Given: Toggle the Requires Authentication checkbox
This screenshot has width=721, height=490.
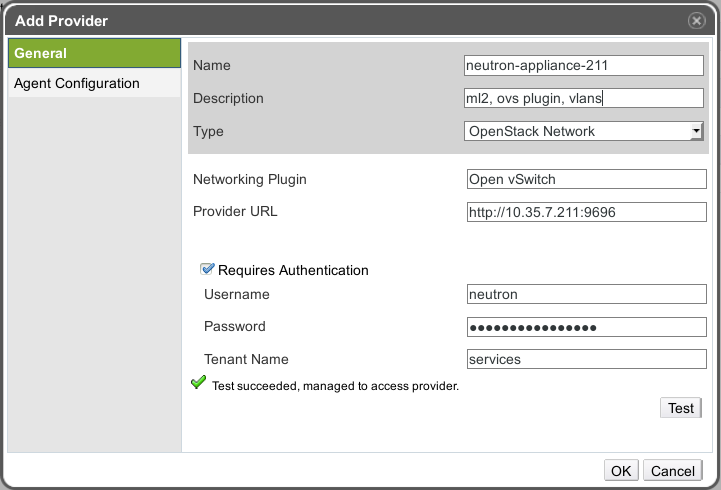Looking at the screenshot, I should pyautogui.click(x=208, y=269).
